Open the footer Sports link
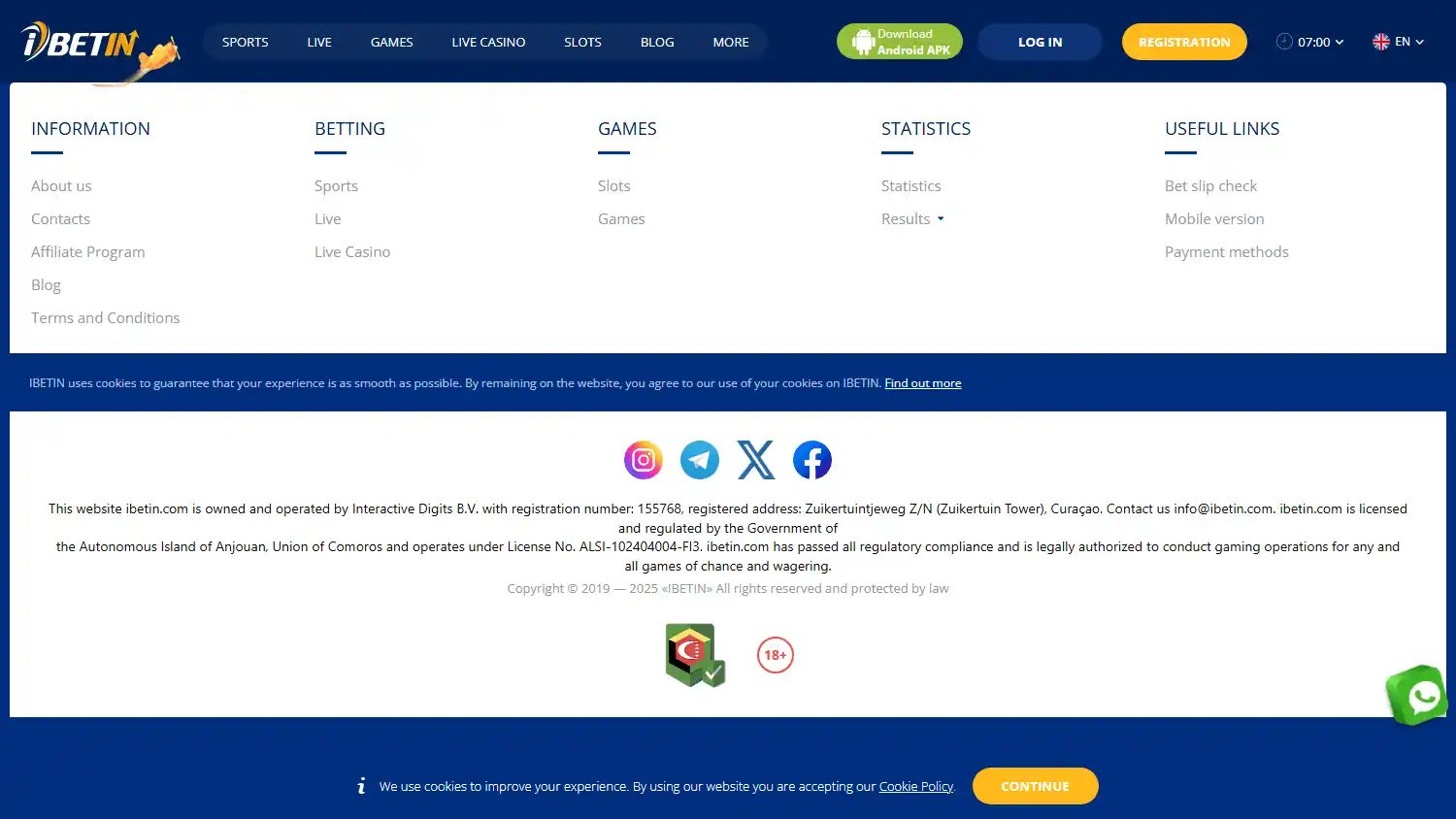This screenshot has height=819, width=1456. pyautogui.click(x=336, y=186)
